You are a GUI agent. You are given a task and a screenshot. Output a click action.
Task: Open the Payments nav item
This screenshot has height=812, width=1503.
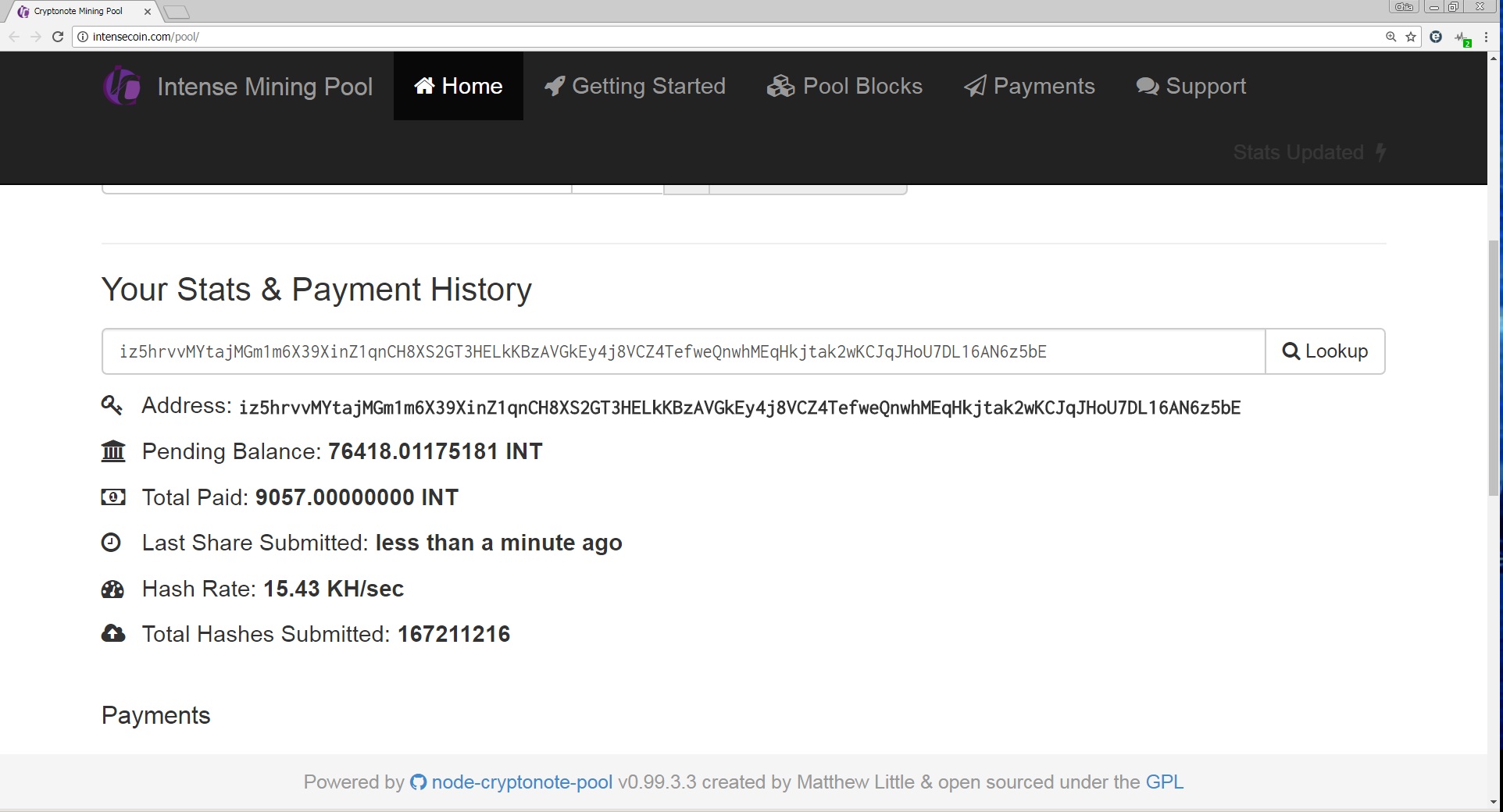(x=1030, y=86)
